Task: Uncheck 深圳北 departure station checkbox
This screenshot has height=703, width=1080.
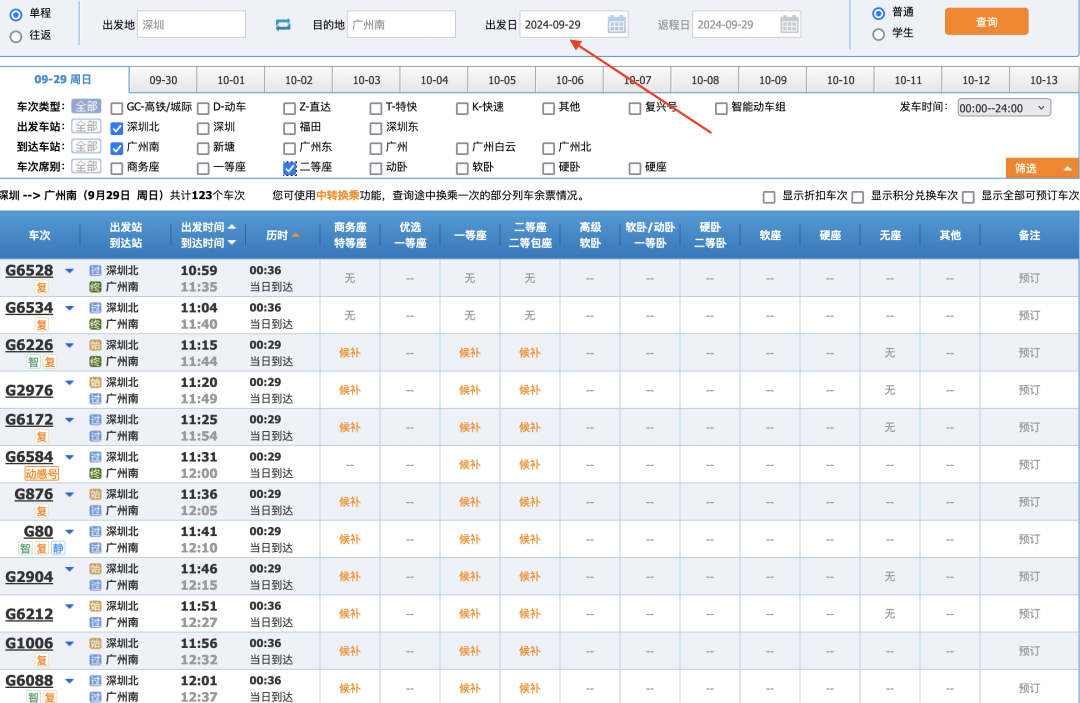Action: [116, 128]
